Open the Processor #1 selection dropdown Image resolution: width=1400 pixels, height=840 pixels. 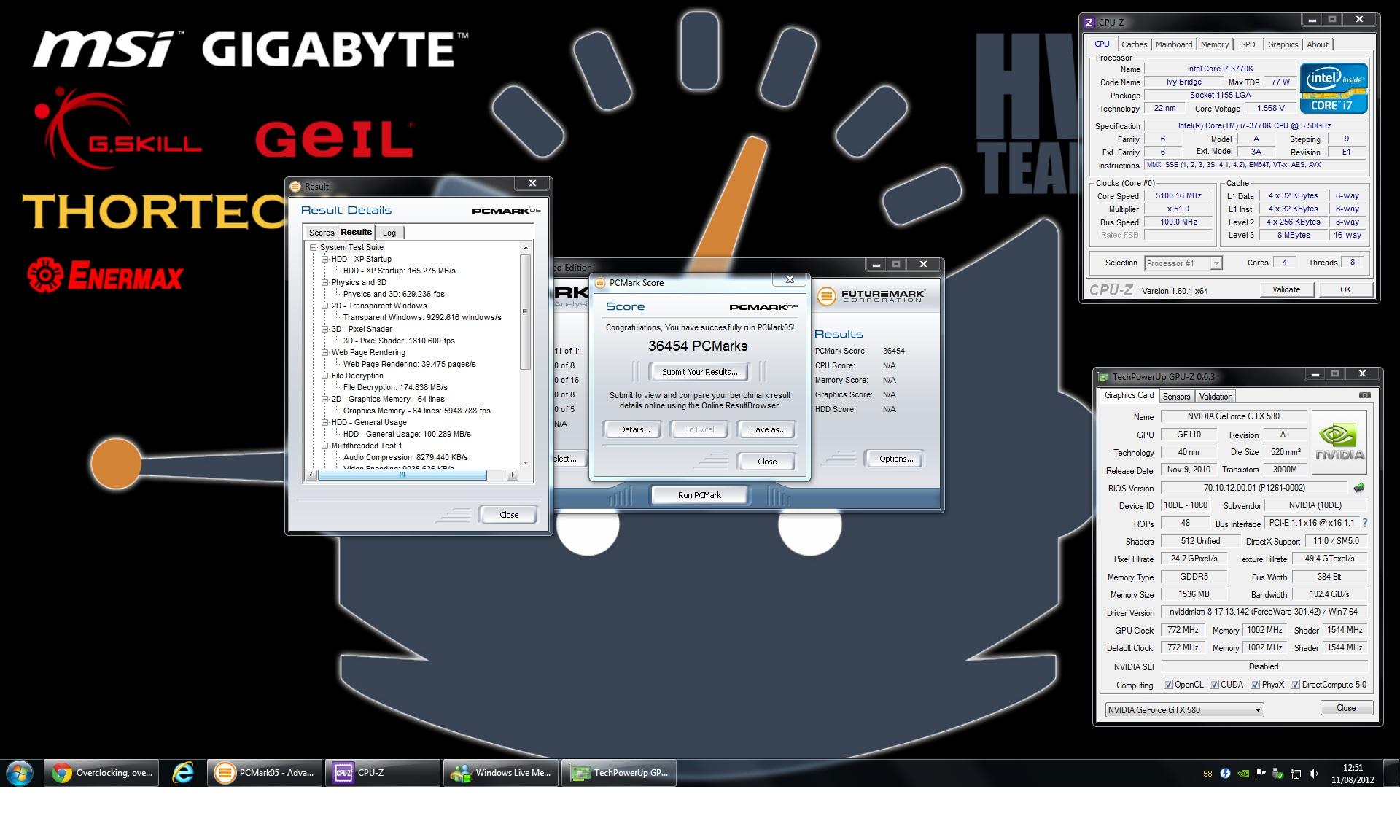click(x=1183, y=263)
